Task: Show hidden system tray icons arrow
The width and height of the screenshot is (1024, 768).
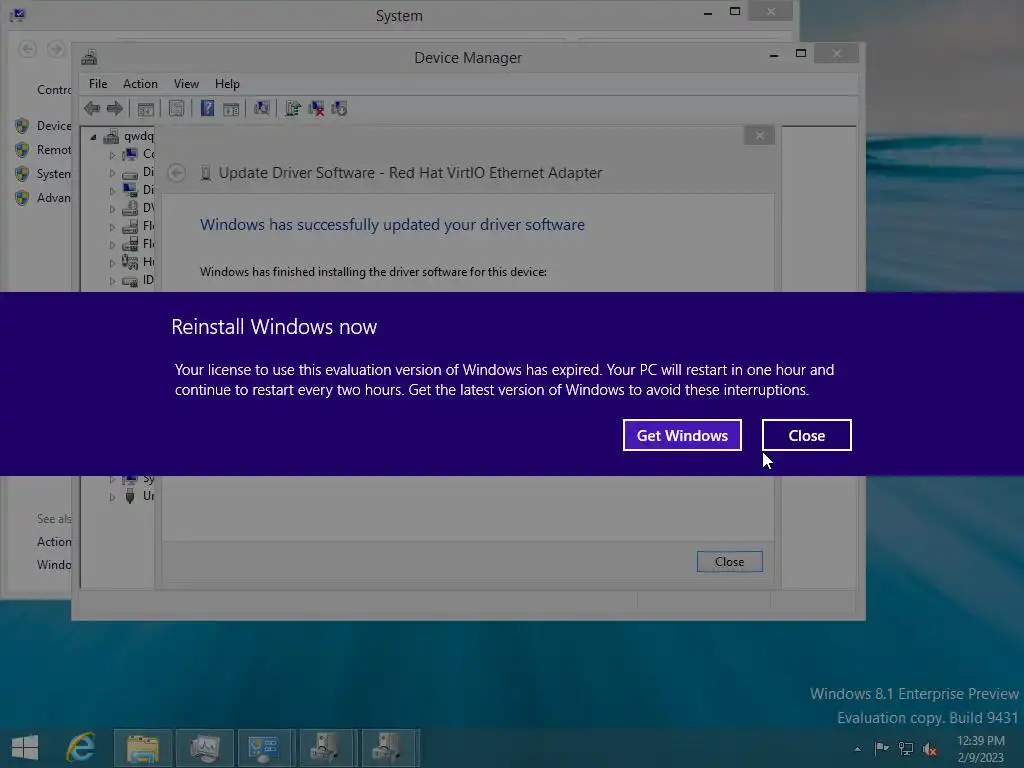Action: (857, 749)
